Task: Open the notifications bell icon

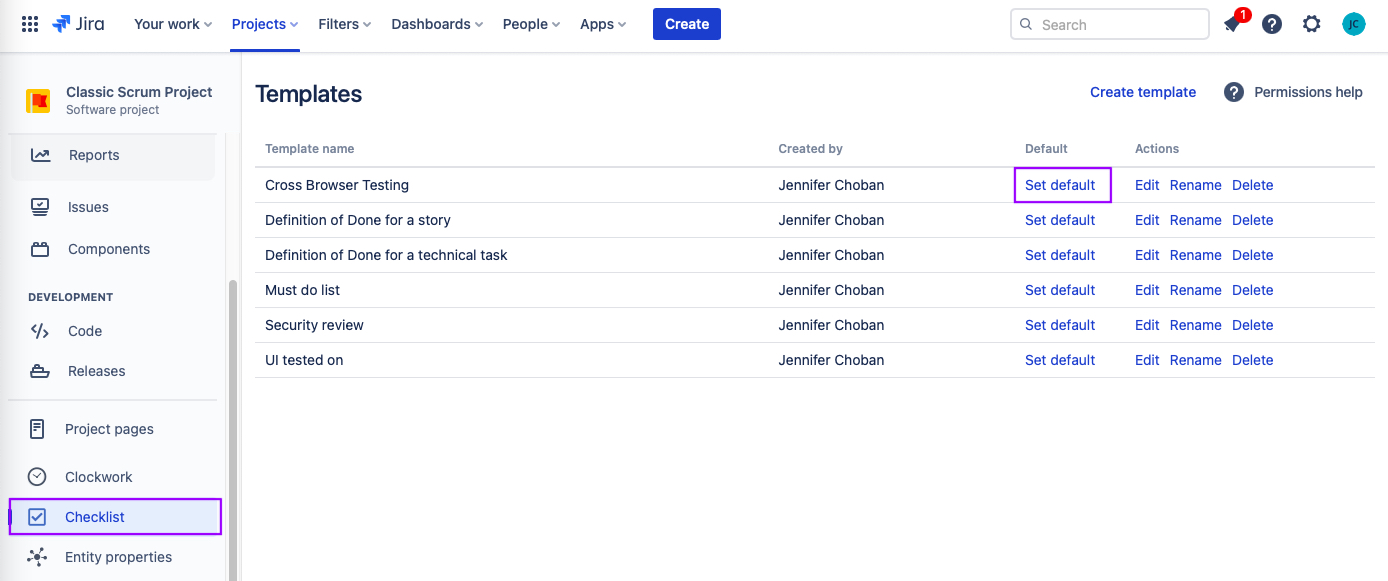Action: click(1232, 24)
